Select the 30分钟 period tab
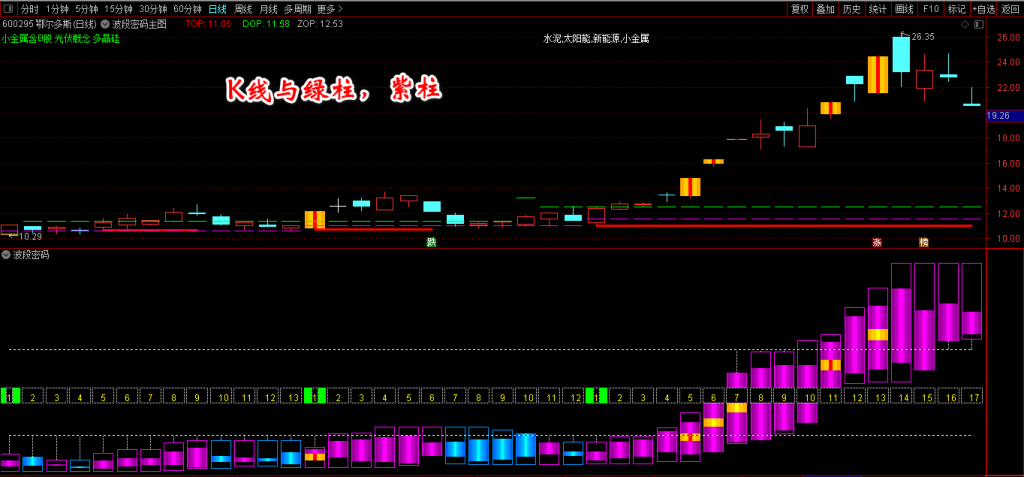 (152, 9)
